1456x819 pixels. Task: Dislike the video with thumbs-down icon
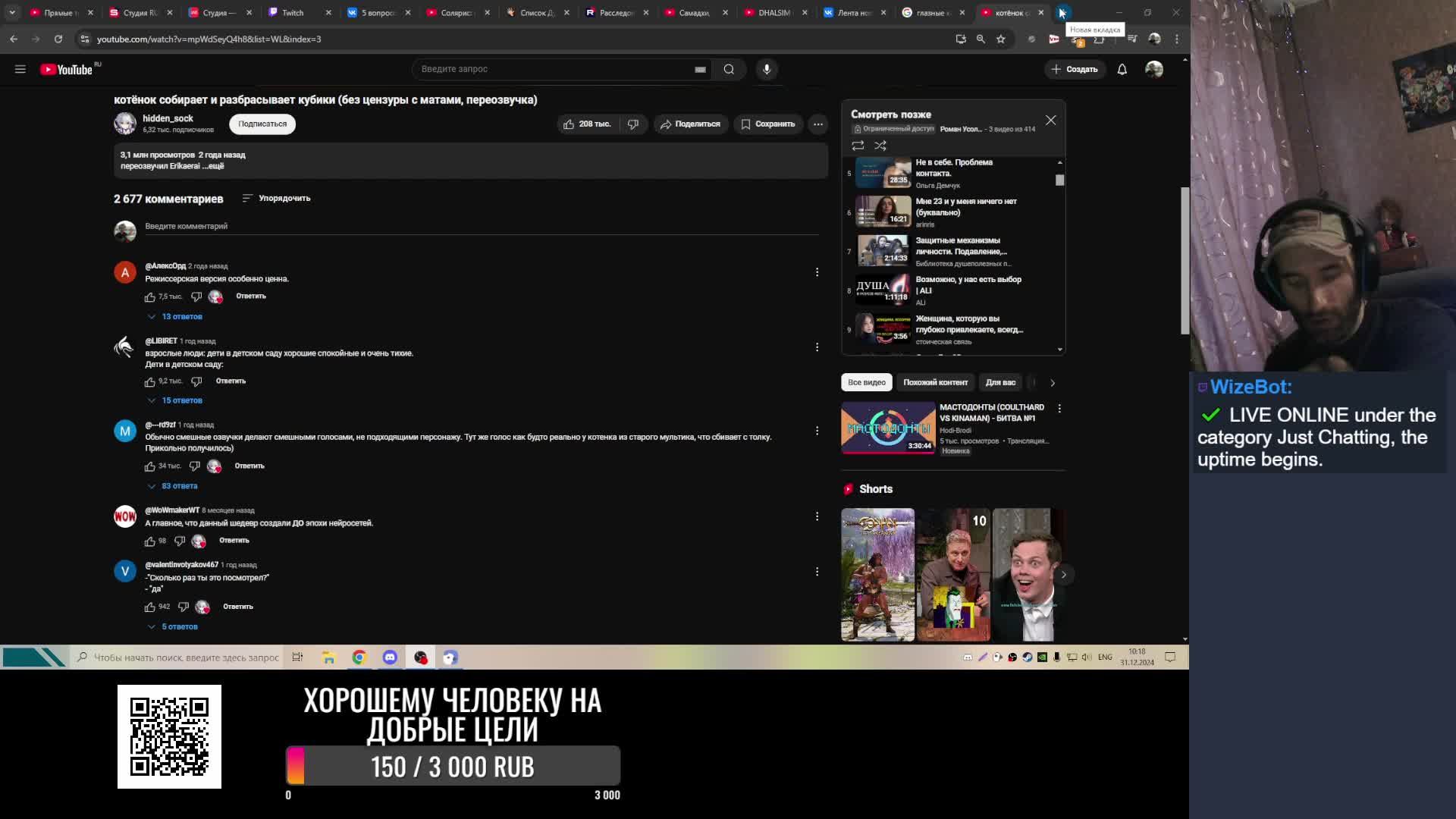633,124
